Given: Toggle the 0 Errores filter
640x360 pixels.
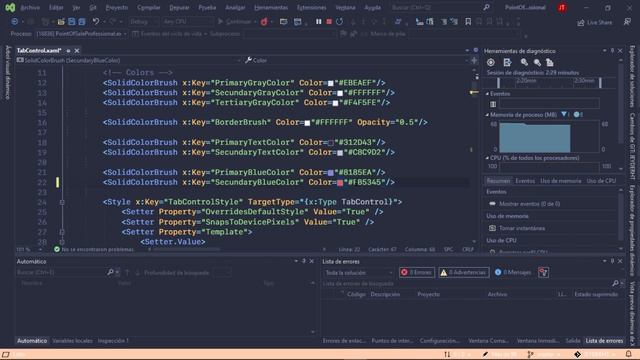Looking at the screenshot, I should (416, 272).
